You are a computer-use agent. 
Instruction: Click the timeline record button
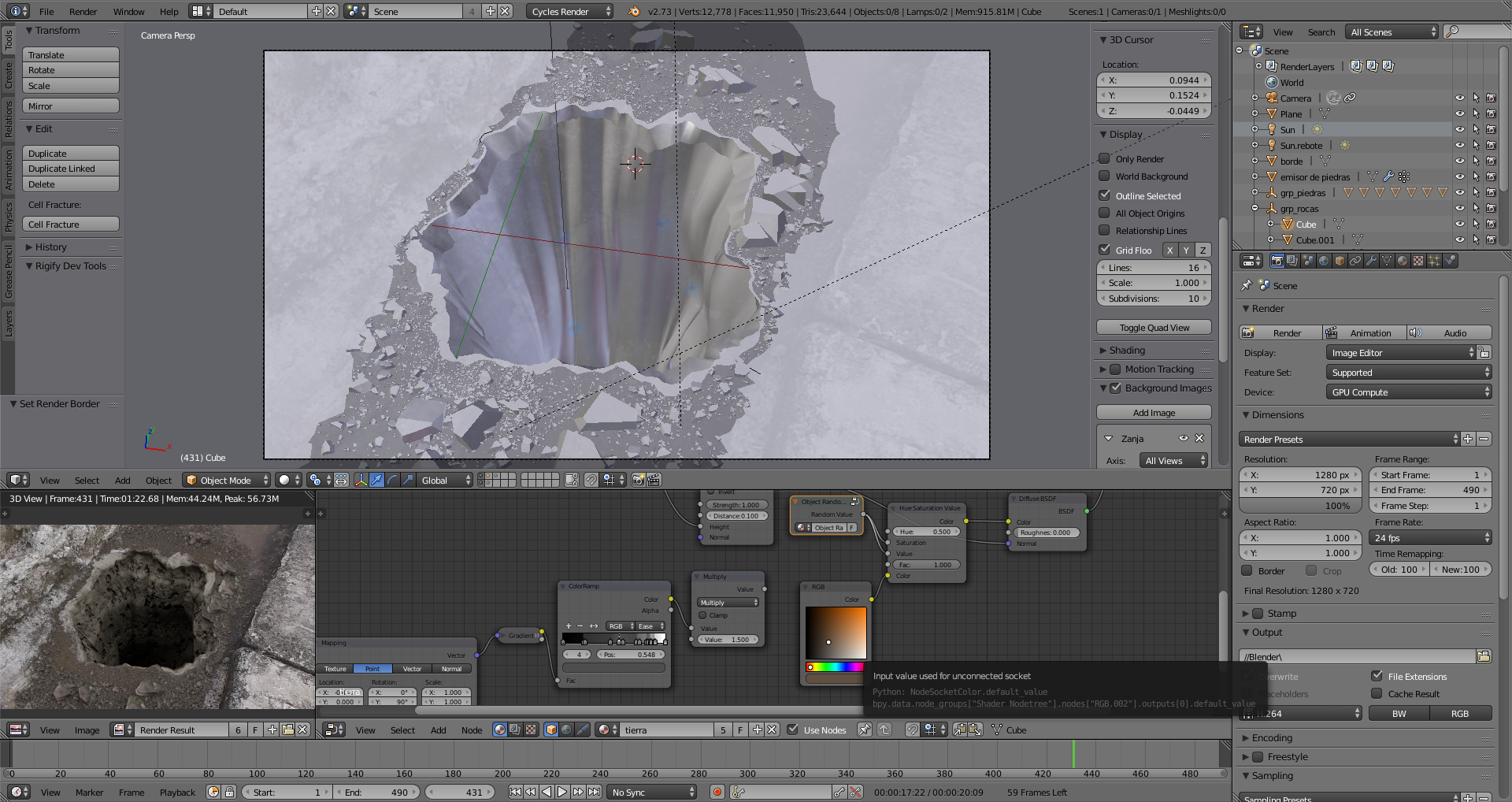pyautogui.click(x=717, y=792)
